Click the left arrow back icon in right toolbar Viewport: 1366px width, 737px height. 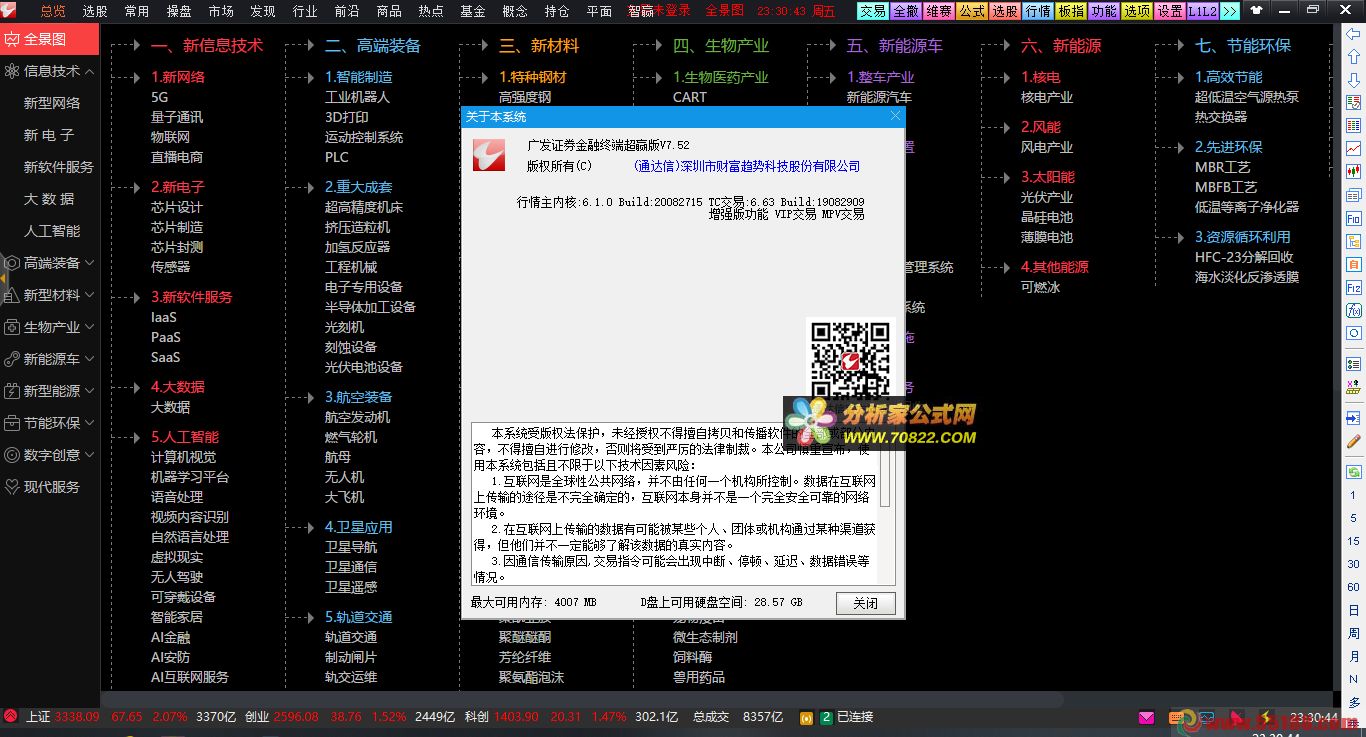point(1353,33)
